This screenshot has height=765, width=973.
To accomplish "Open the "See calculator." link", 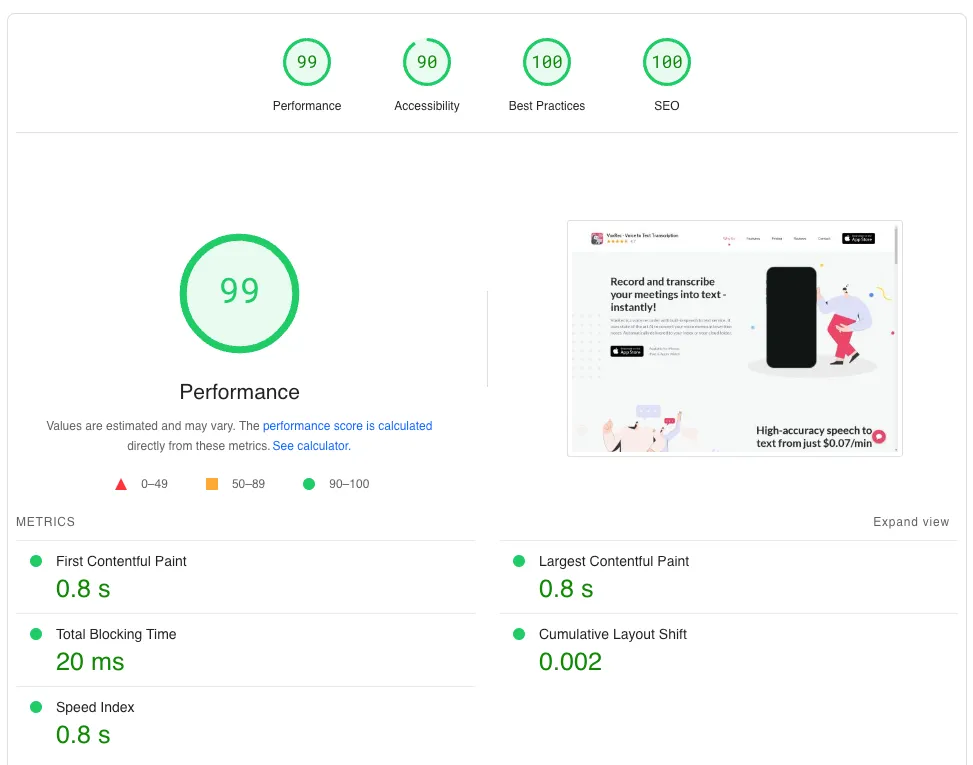I will click(311, 446).
